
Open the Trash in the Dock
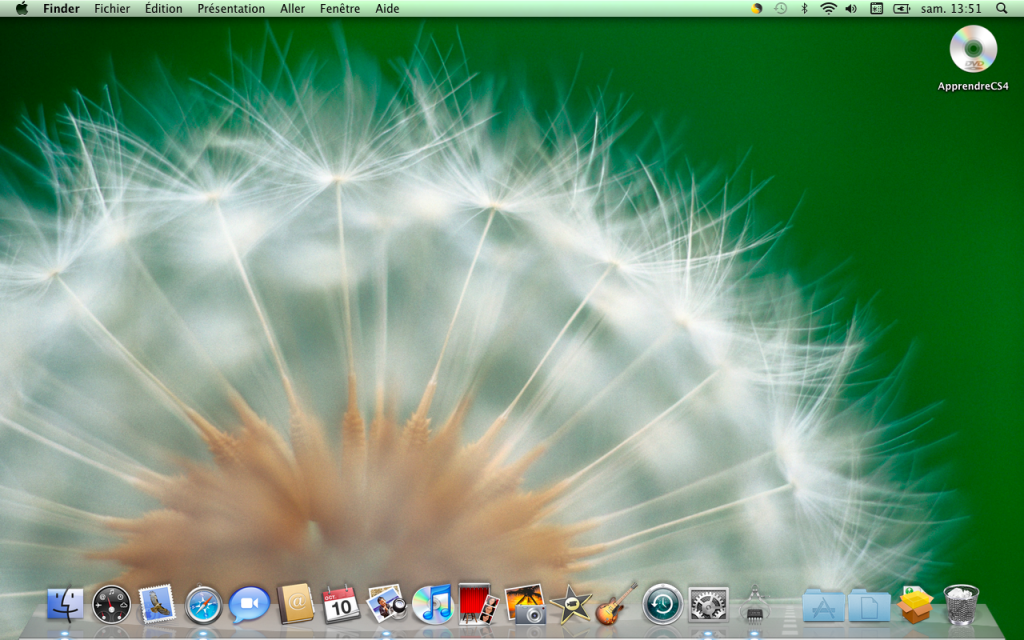(961, 605)
